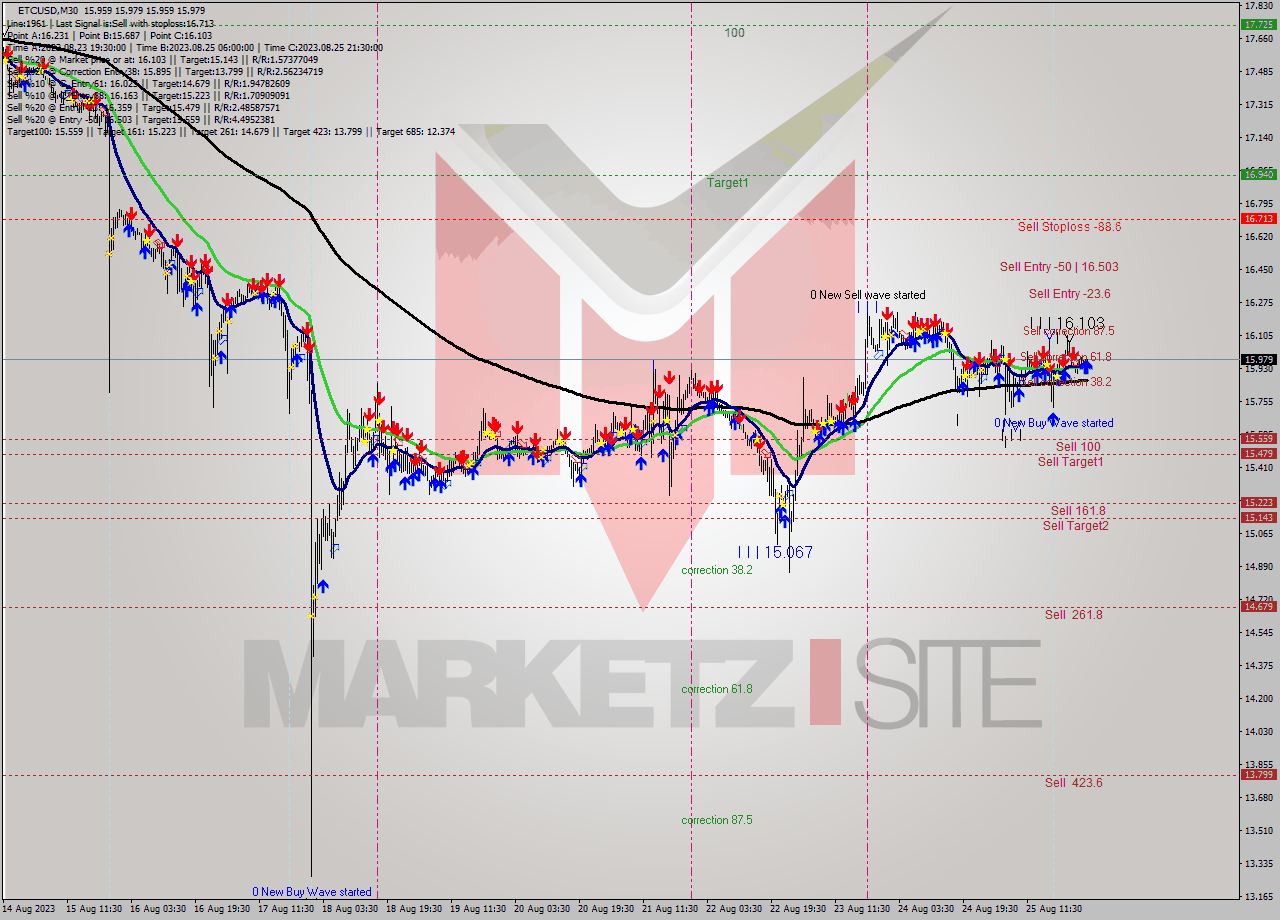1280x920 pixels.
Task: Select the 13.165 price axis value
Action: point(1257,897)
